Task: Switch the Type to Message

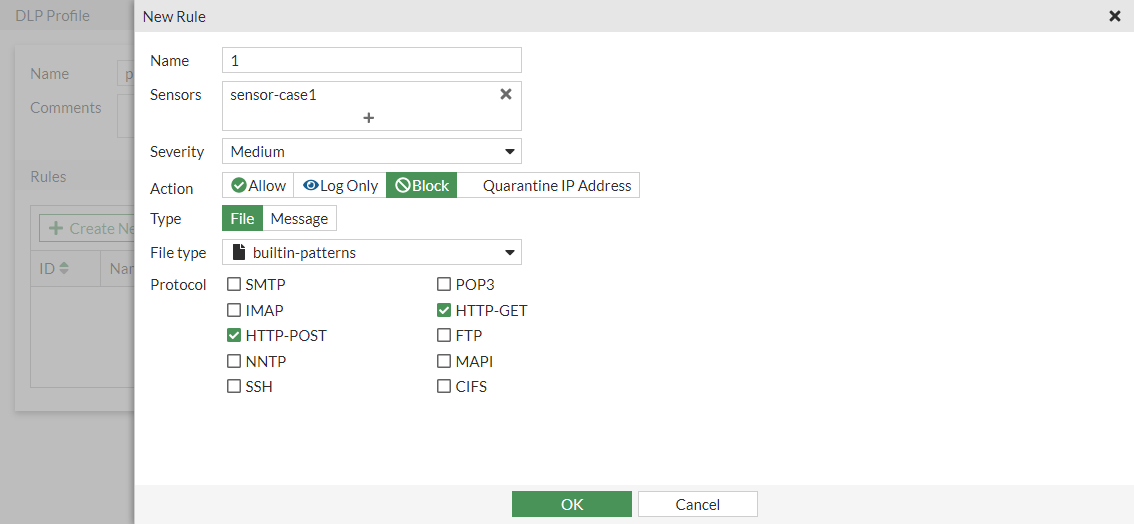Action: tap(299, 219)
